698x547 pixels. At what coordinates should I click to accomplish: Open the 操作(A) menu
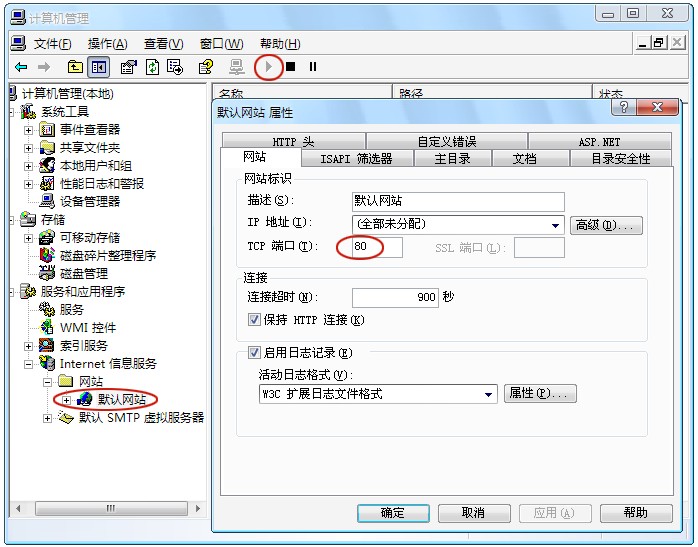point(108,44)
